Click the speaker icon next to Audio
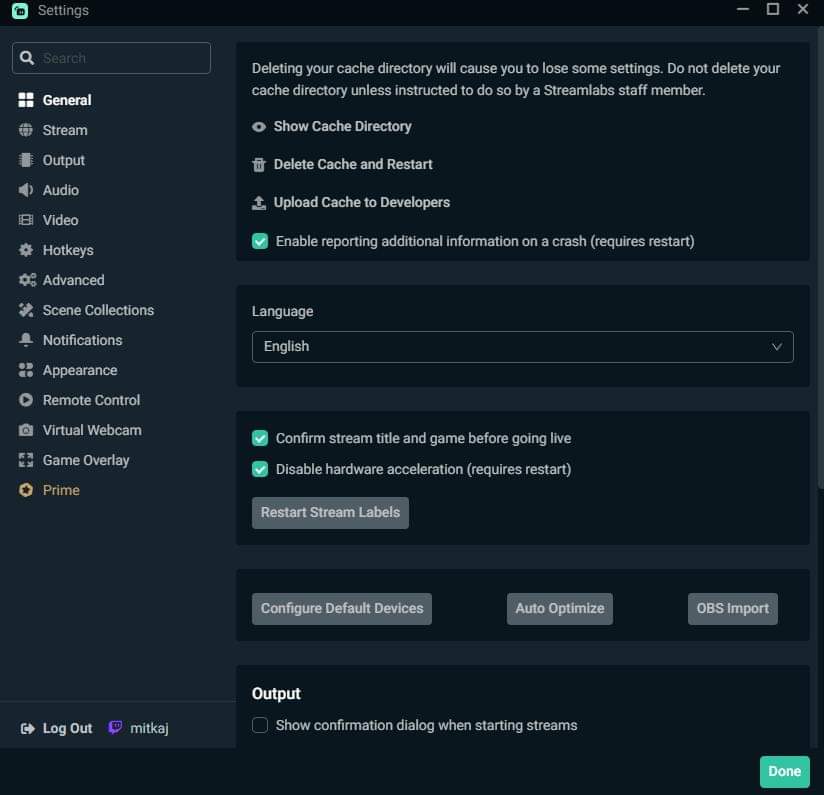This screenshot has width=824, height=795. pos(26,190)
